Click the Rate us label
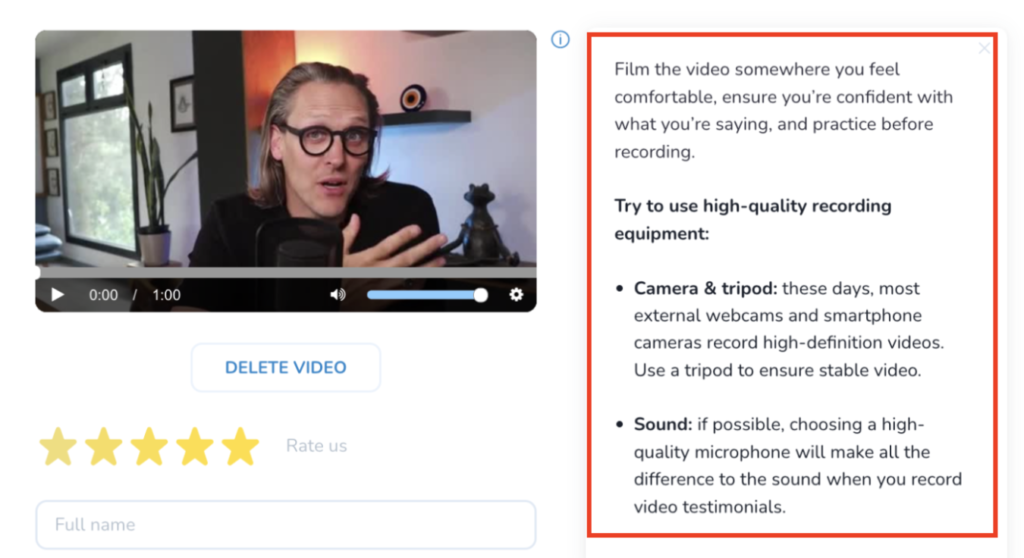The height and width of the screenshot is (558, 1024). (x=317, y=446)
